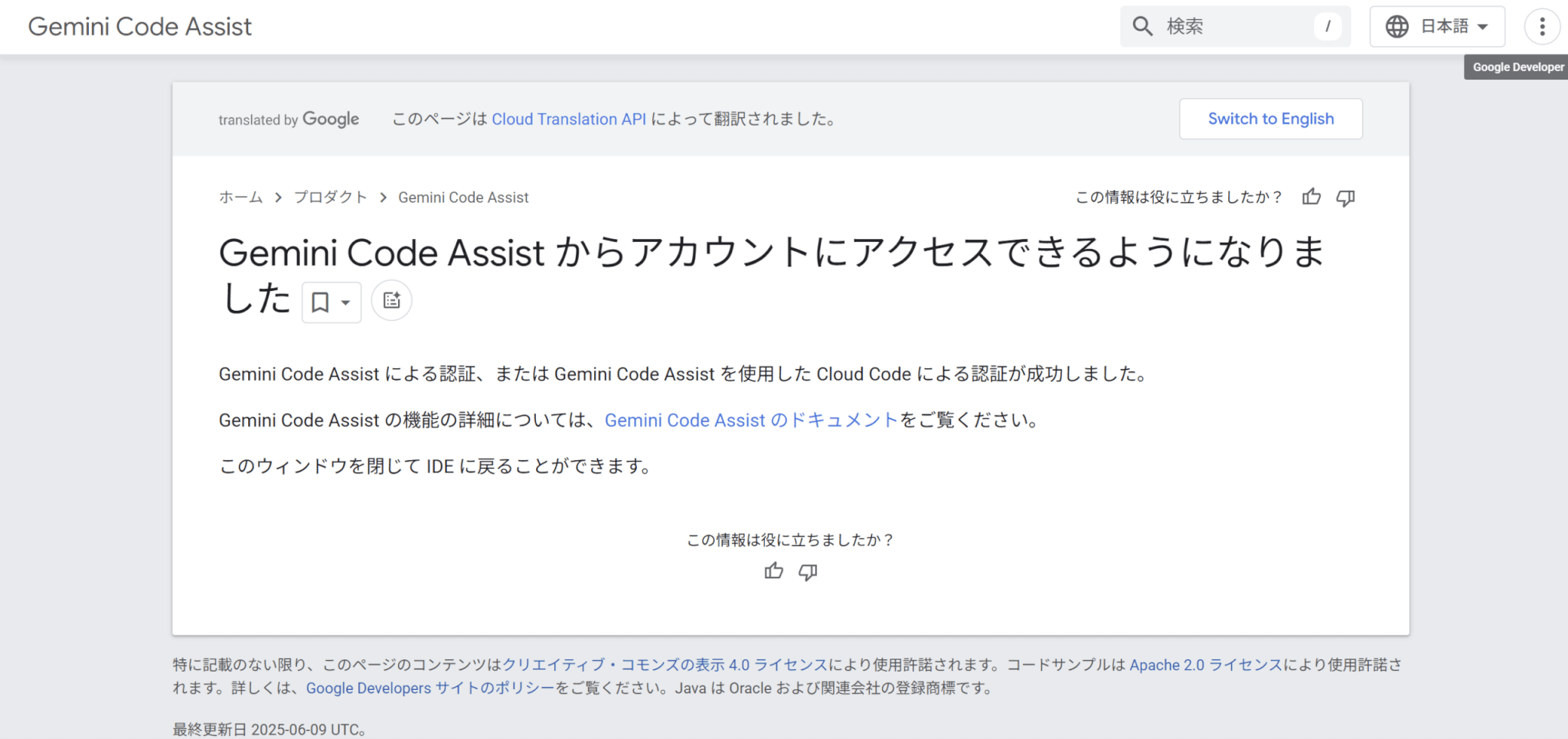
Task: Click the globe language icon
Action: [x=1397, y=27]
